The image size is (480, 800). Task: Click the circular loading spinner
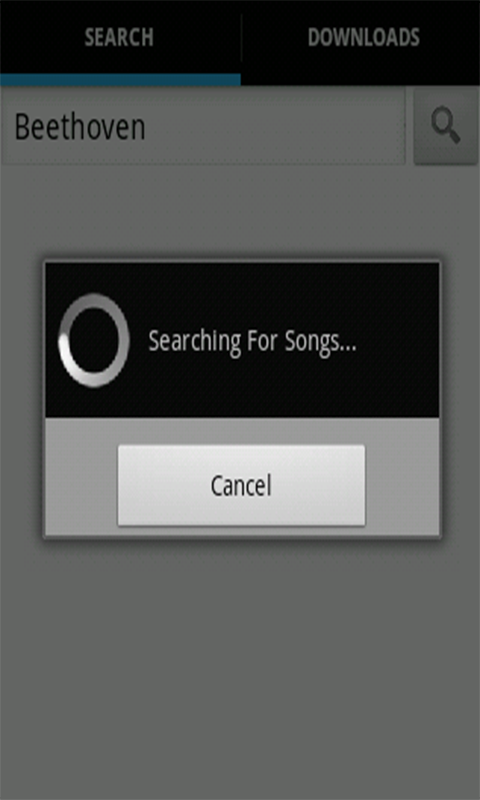[x=94, y=340]
